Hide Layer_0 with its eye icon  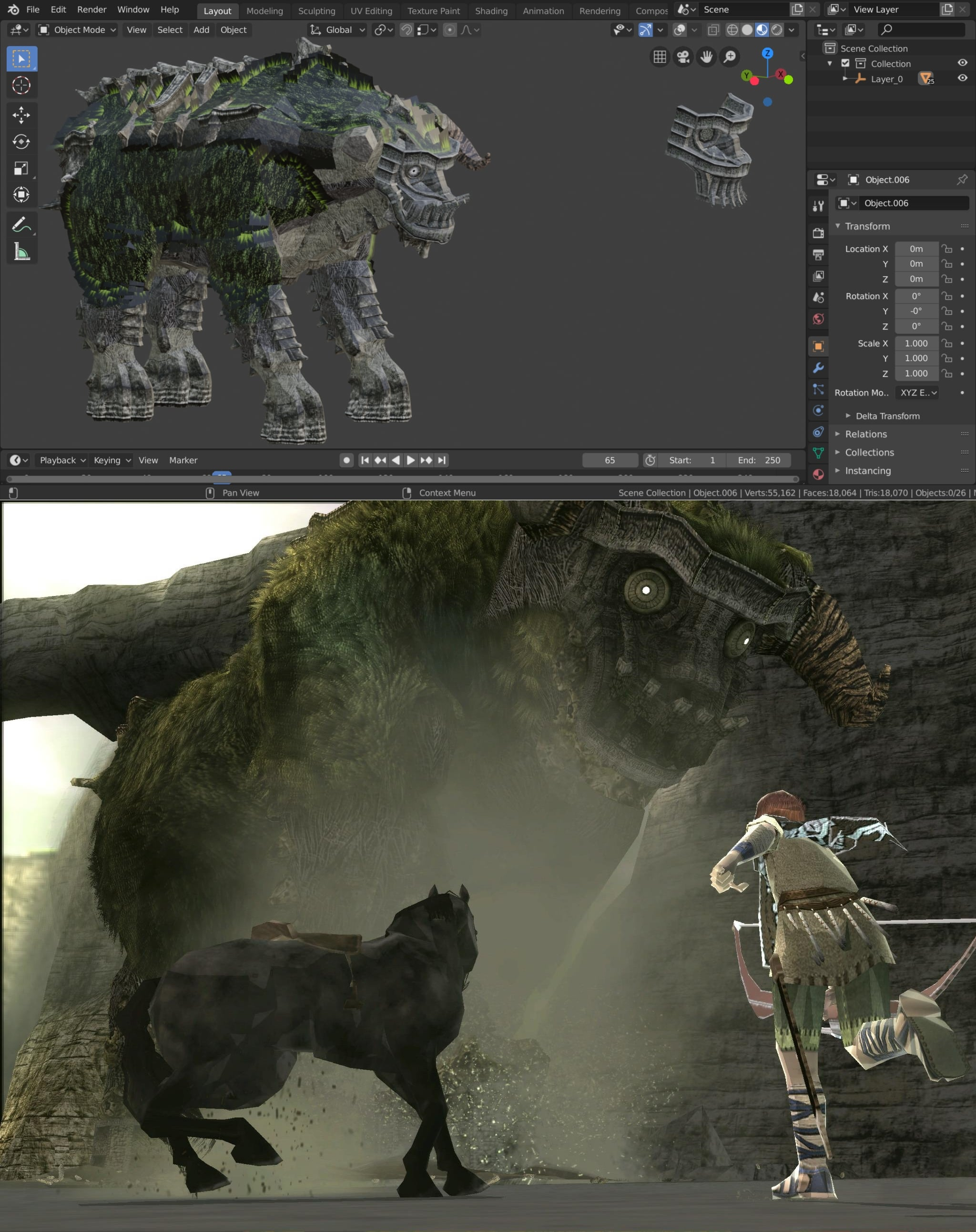tap(962, 78)
